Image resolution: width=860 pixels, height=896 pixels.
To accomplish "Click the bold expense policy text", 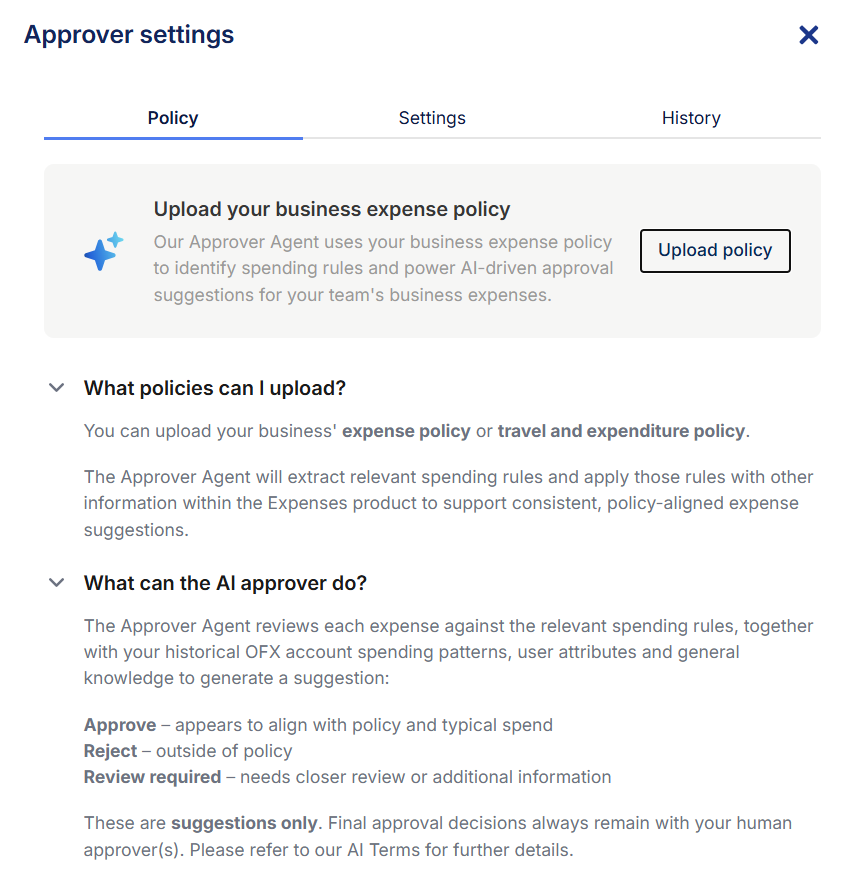I will (406, 431).
